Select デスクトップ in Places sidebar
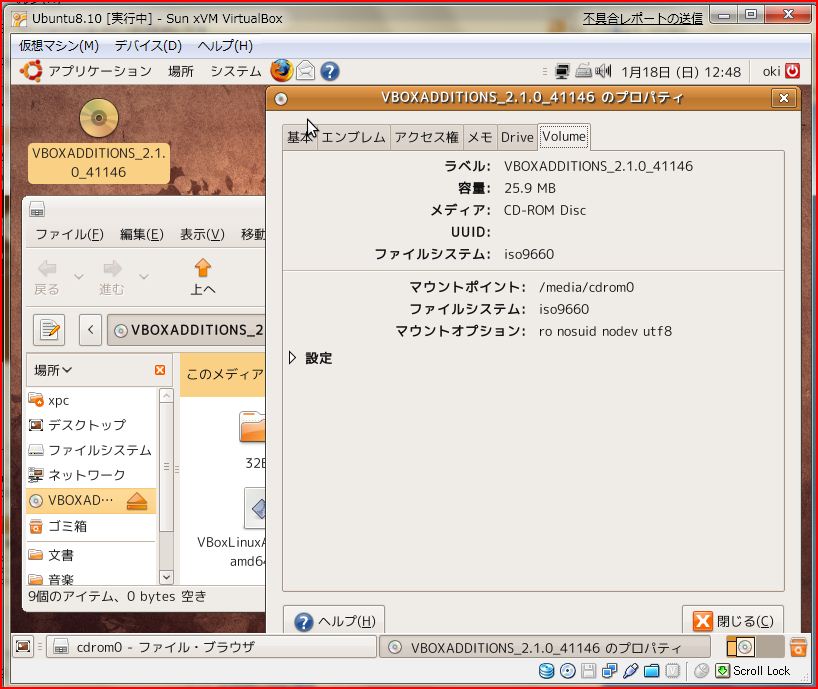This screenshot has width=818, height=689. [91, 425]
